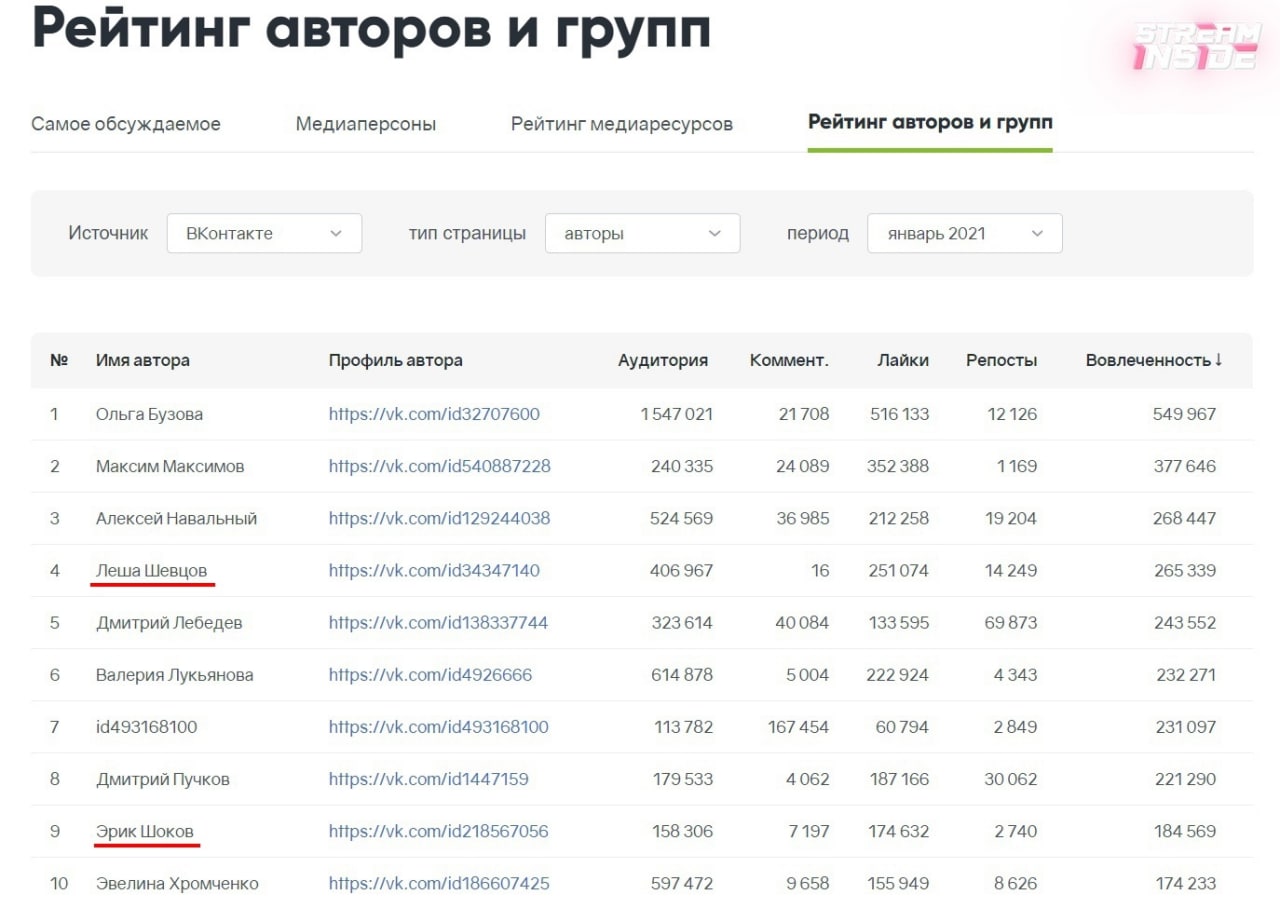1280x908 pixels.
Task: Click the Аудитория column header
Action: [x=663, y=360]
